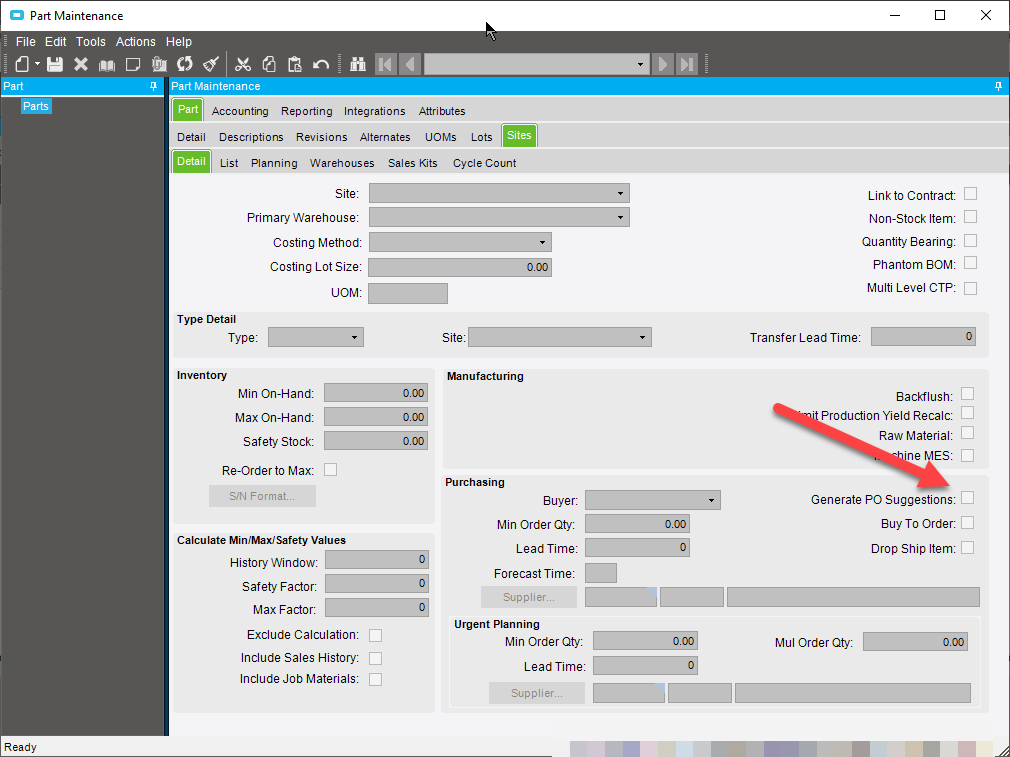Open the Warehouses tab under Sites

342,163
